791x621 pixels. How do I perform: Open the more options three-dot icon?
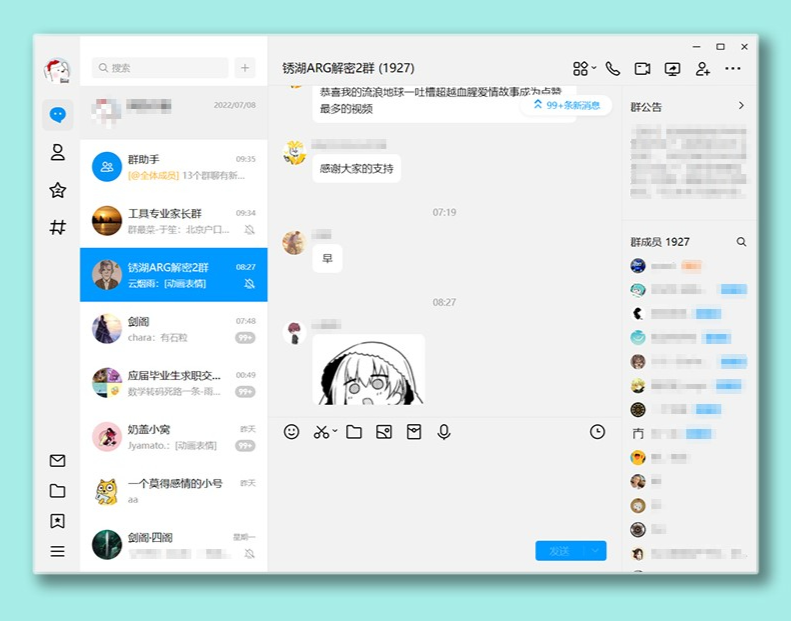pos(732,69)
